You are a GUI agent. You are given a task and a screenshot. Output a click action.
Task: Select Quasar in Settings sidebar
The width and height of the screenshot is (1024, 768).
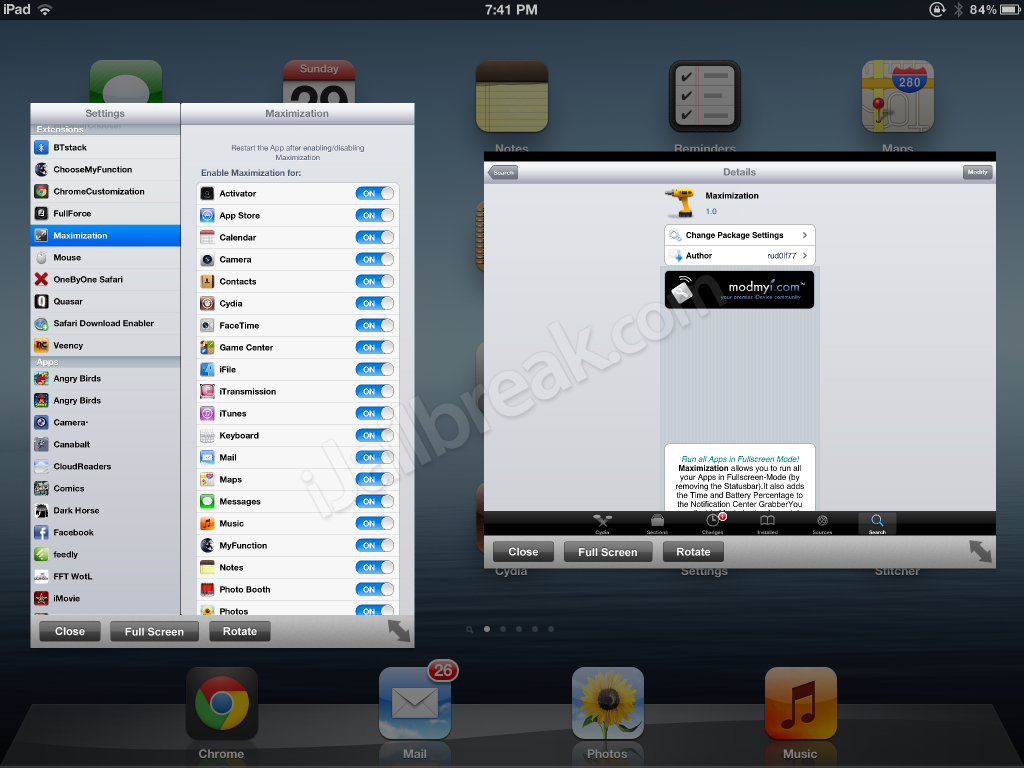[x=105, y=302]
